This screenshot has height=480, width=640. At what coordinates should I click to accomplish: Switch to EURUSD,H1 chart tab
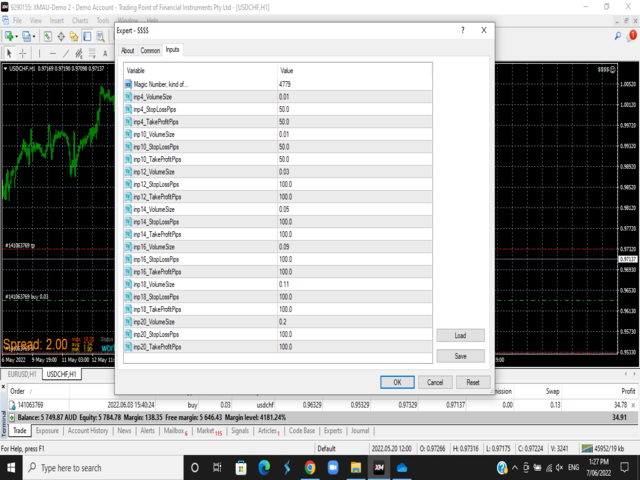[x=22, y=373]
